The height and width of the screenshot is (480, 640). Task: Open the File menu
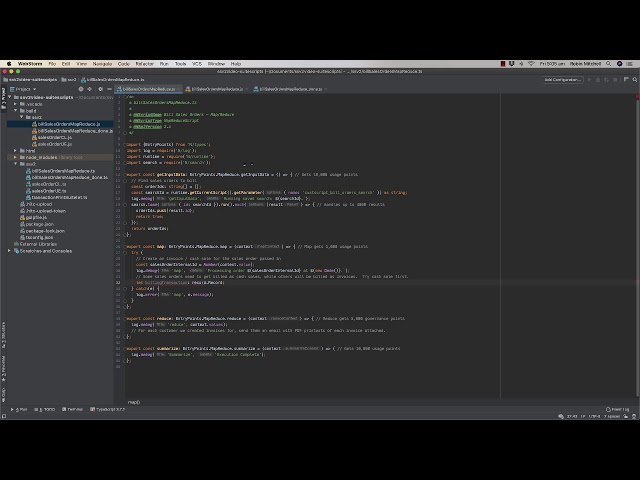pyautogui.click(x=52, y=64)
